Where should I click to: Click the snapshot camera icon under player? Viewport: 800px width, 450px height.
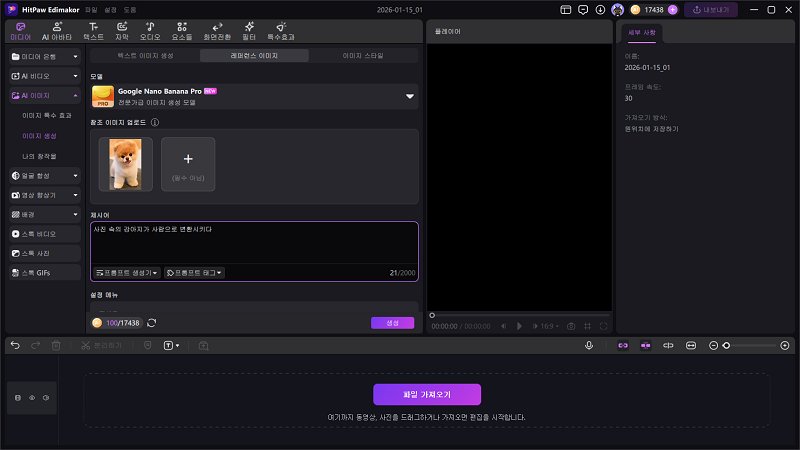coord(571,326)
